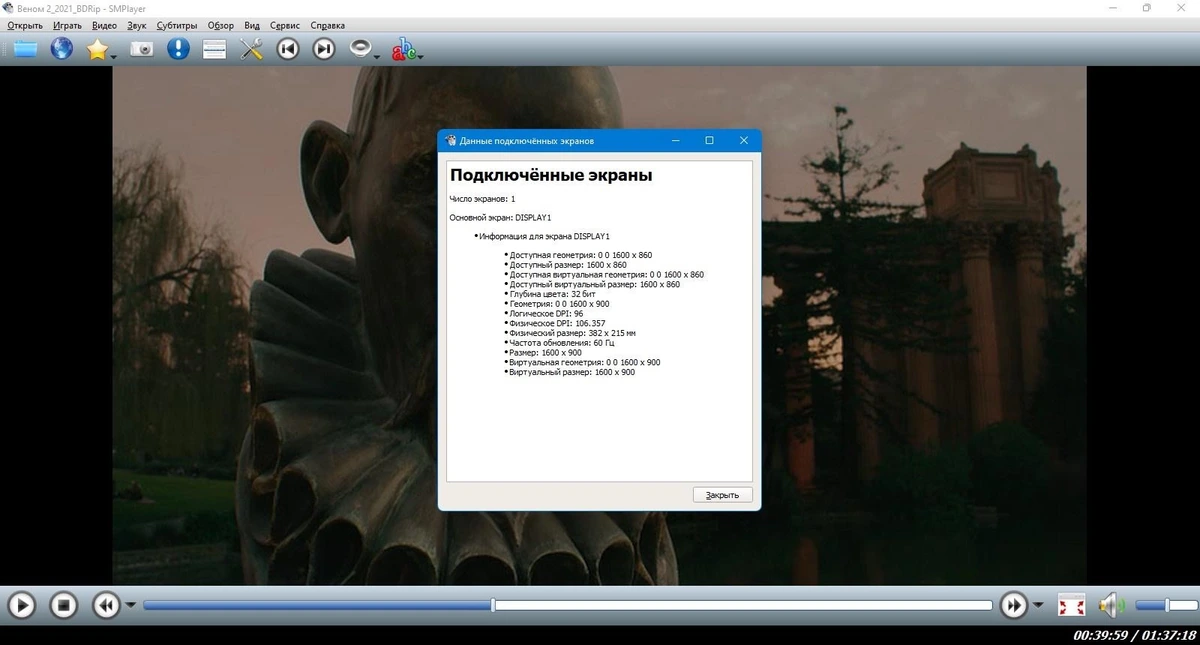This screenshot has height=645, width=1200.
Task: Click the elapsed time display 00:39:59
Action: (1101, 636)
